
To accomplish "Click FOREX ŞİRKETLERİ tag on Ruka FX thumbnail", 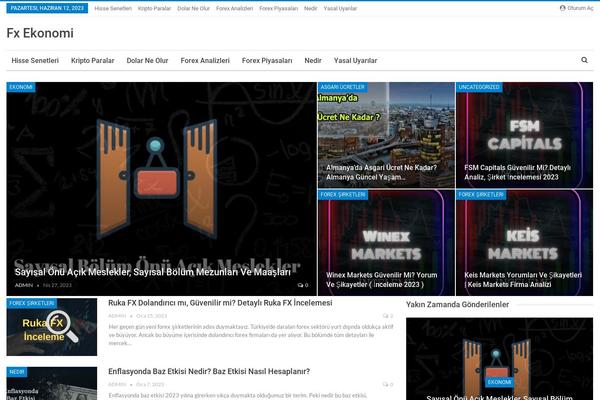I will click(x=32, y=303).
